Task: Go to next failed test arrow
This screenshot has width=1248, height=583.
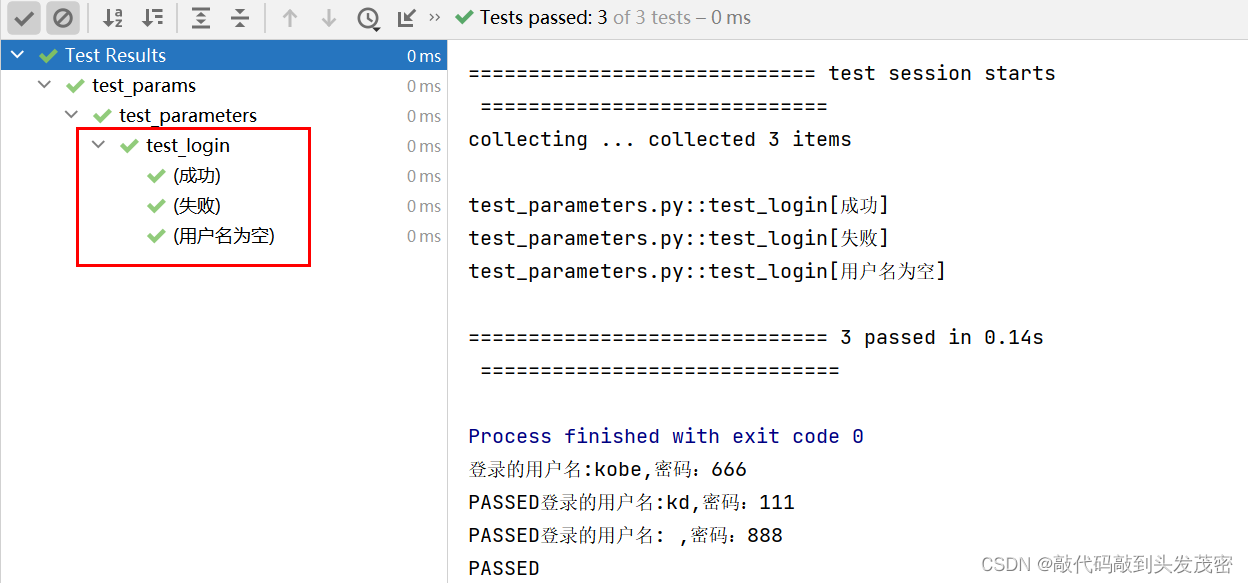Action: [329, 18]
